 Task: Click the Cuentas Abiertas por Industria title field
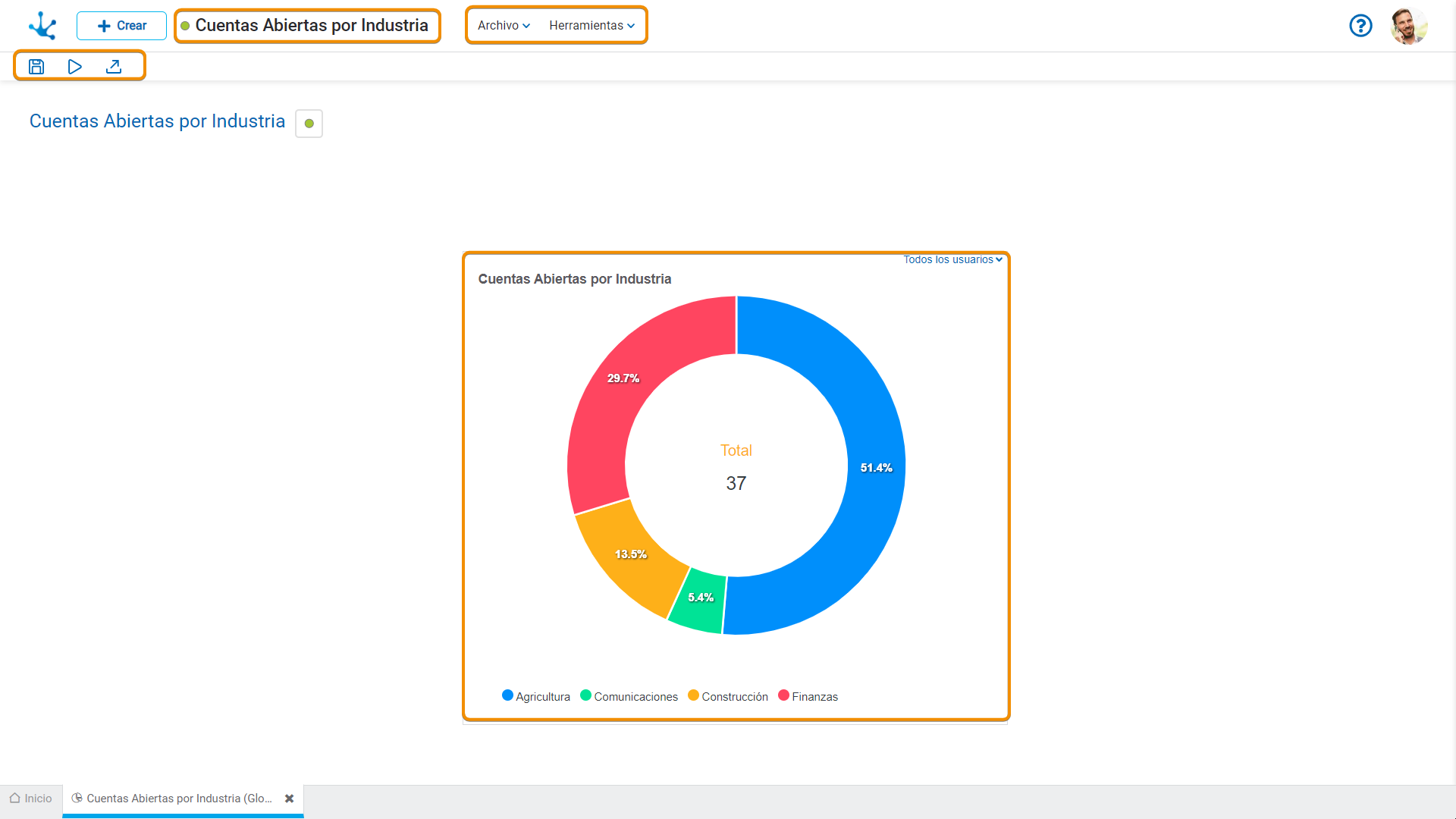[x=311, y=26]
